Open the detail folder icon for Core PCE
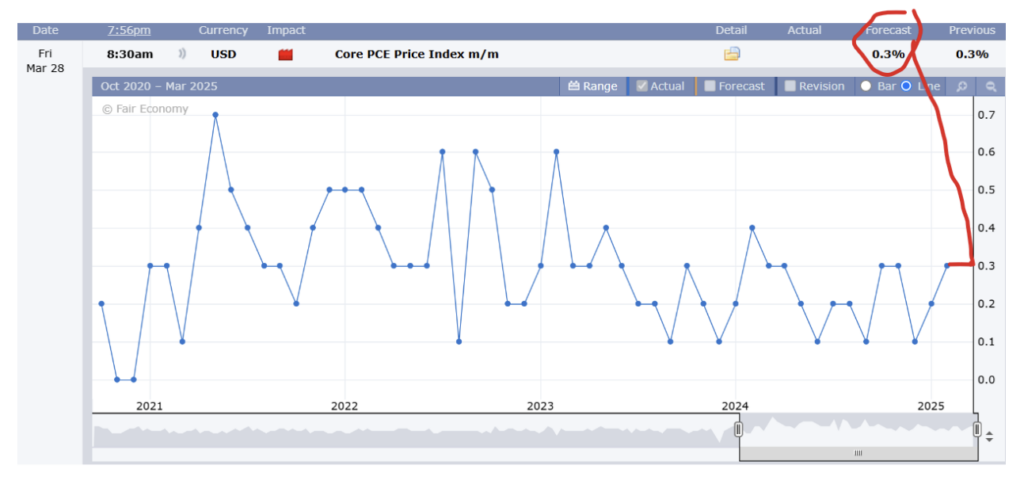Viewport: 1024px width, 484px height. click(x=731, y=54)
